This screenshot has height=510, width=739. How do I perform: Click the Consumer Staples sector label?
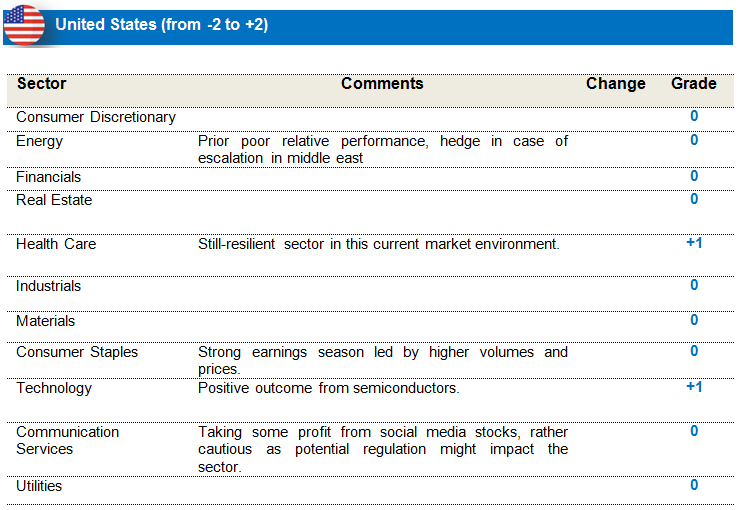pos(77,352)
